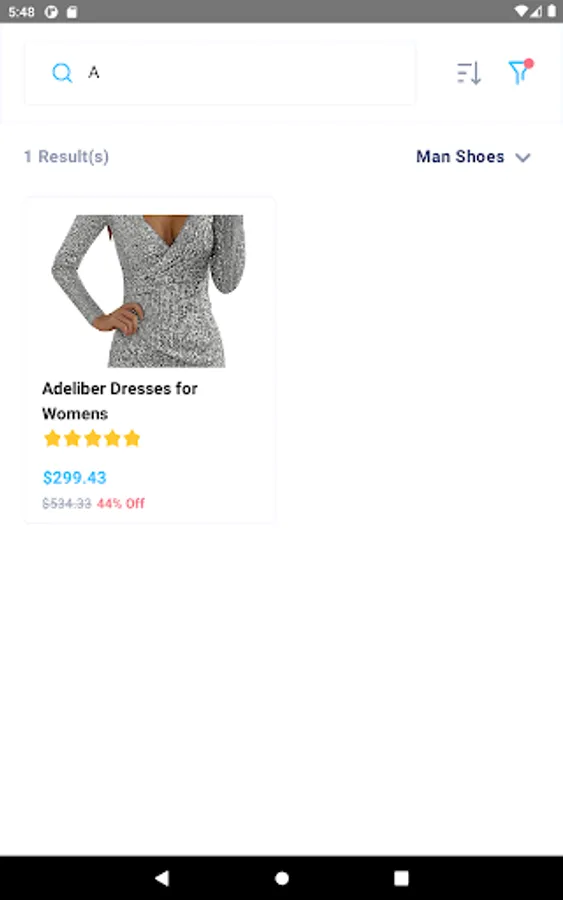Tap the 1 Result(s) count label
The height and width of the screenshot is (900, 563).
[66, 156]
